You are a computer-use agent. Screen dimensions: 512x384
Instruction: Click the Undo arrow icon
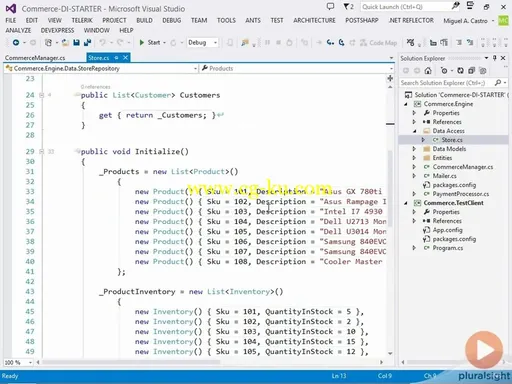click(x=102, y=43)
